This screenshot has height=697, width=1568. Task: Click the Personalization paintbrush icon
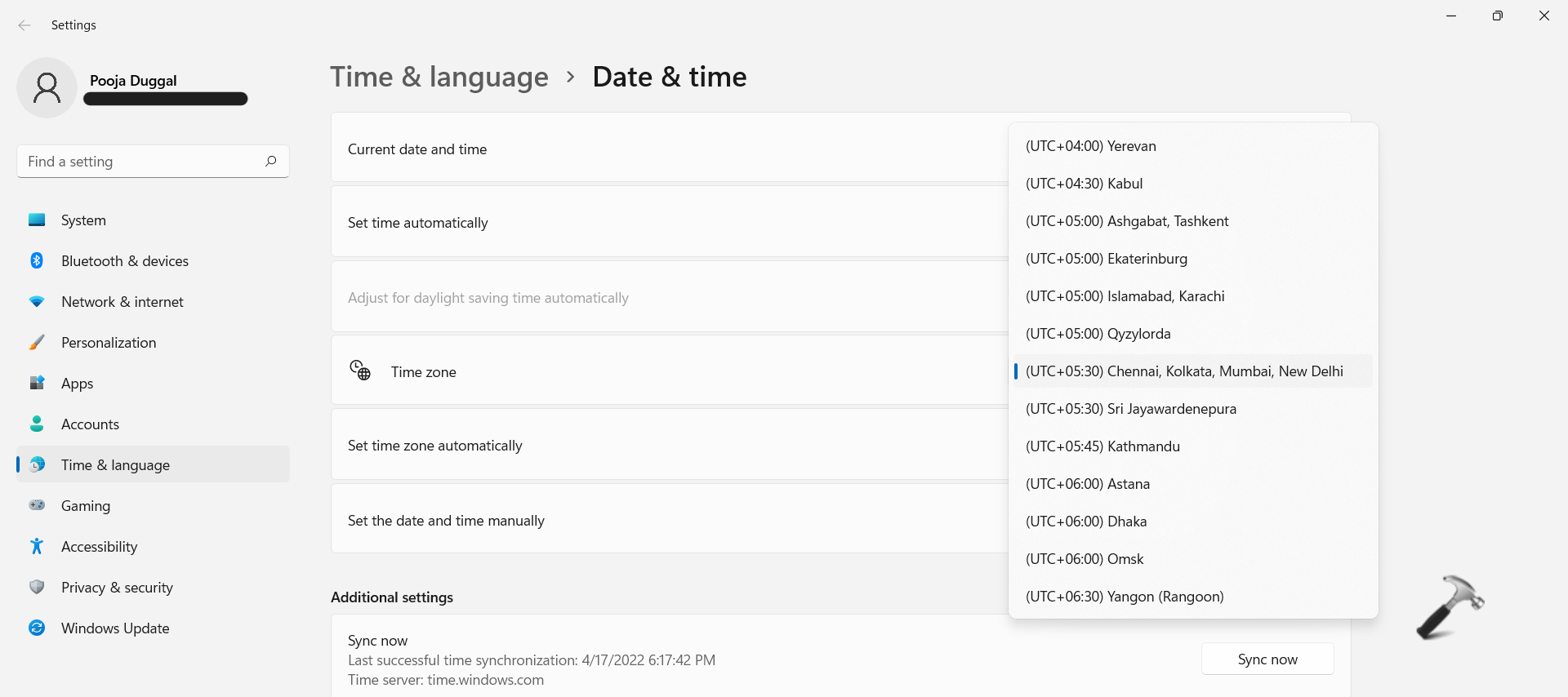[x=37, y=343]
